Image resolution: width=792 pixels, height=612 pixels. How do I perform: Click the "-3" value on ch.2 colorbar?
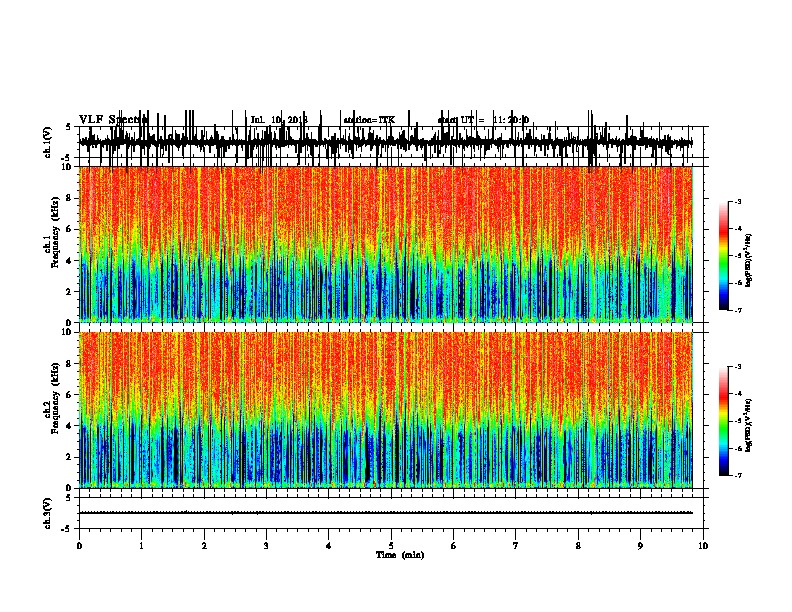pyautogui.click(x=737, y=367)
